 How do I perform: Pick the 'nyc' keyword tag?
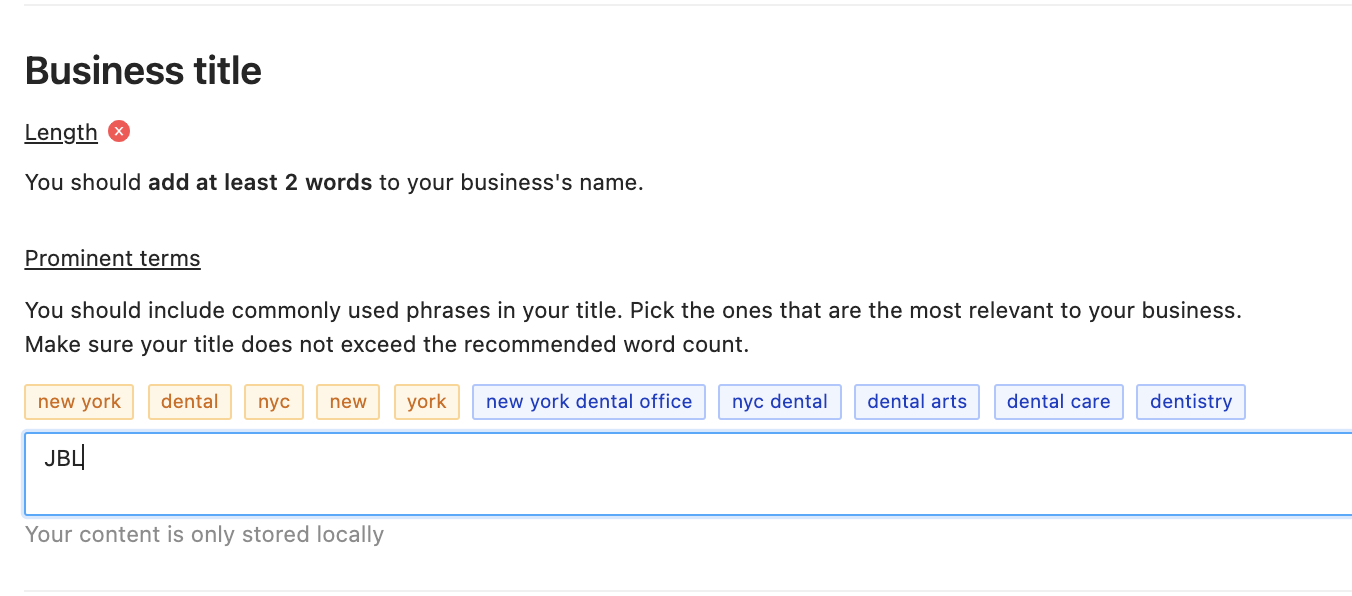click(x=274, y=402)
